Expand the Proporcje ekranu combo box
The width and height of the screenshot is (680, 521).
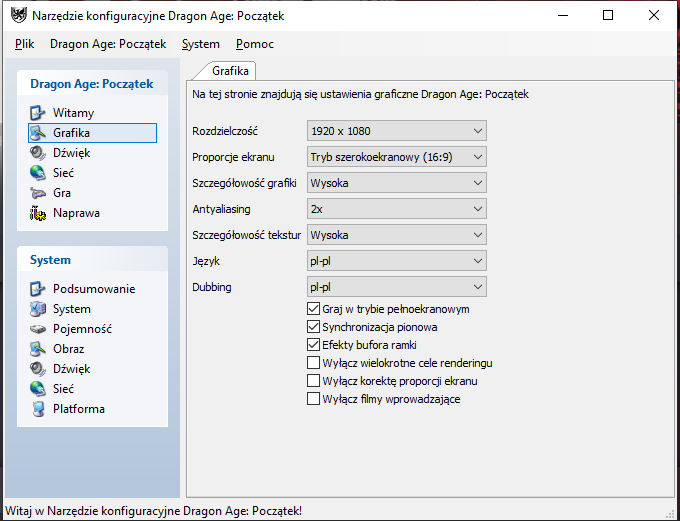397,157
